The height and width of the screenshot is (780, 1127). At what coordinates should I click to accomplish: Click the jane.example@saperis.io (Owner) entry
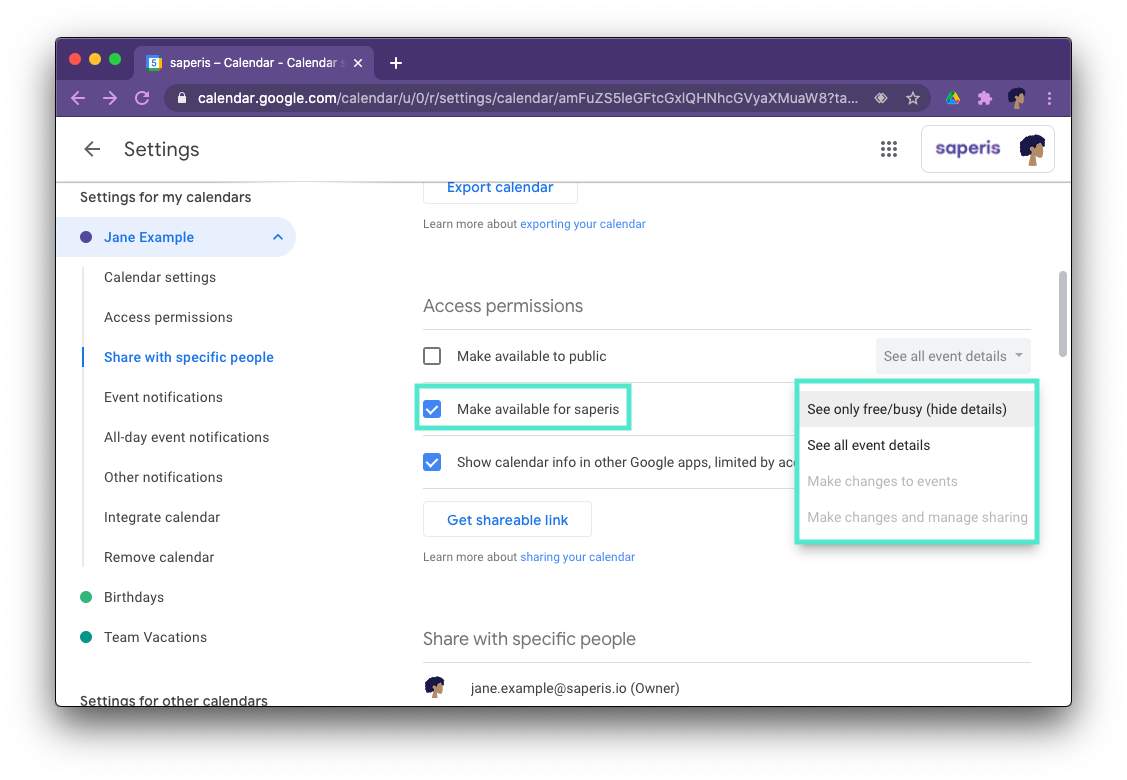(575, 688)
